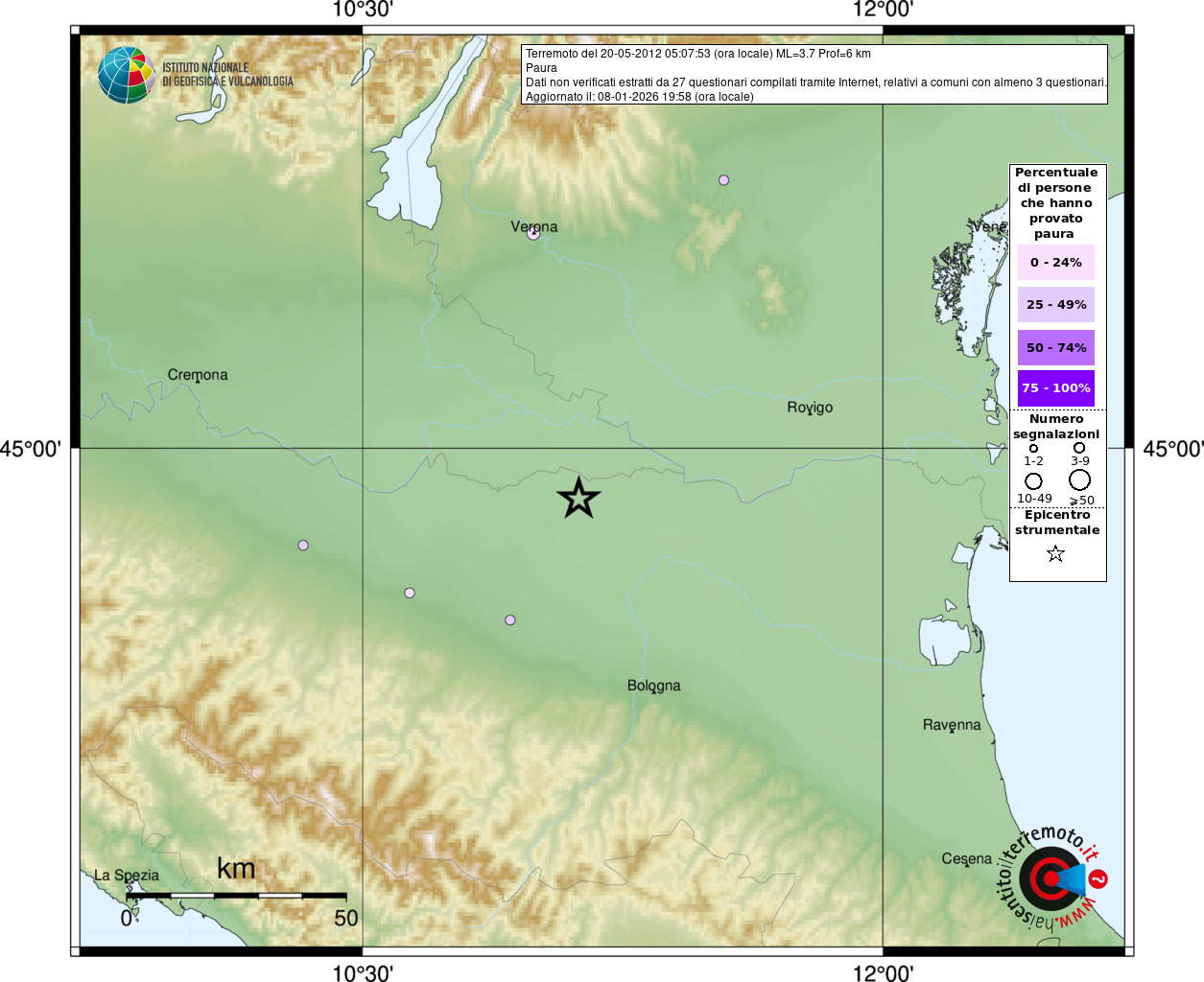Click the top 12°00' longitude label

pyautogui.click(x=883, y=11)
